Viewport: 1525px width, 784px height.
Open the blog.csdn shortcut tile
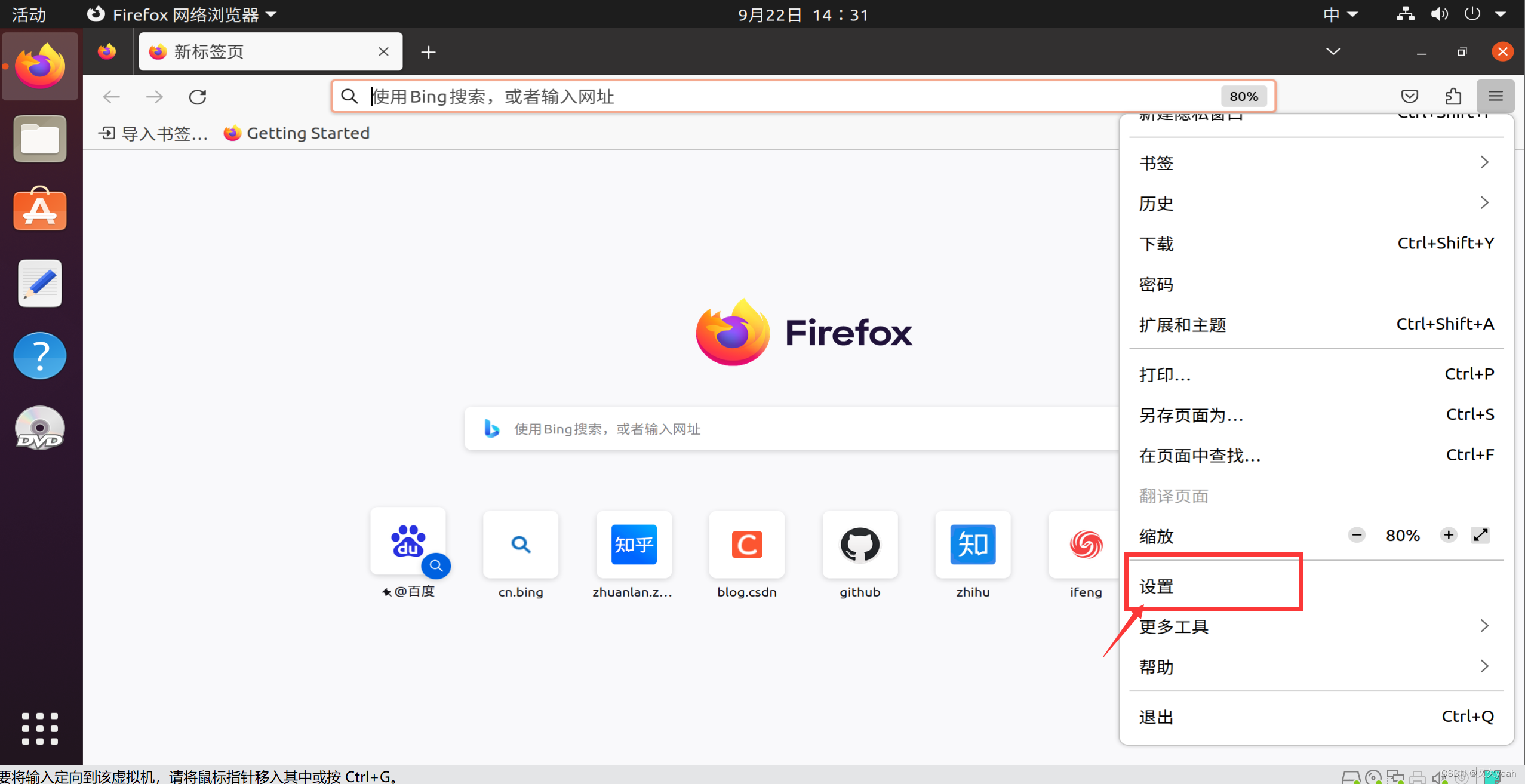pyautogui.click(x=746, y=545)
